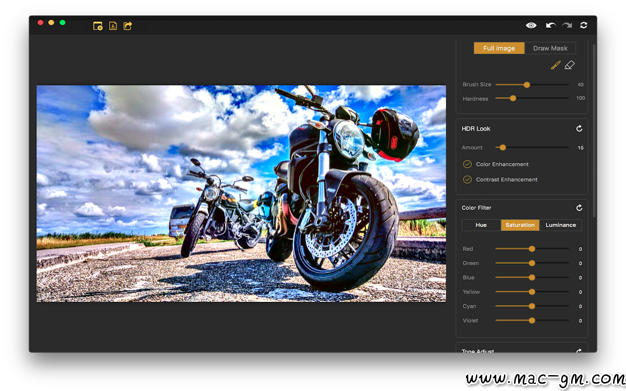Click the reset all refresh icon
626x391 pixels.
pos(583,26)
